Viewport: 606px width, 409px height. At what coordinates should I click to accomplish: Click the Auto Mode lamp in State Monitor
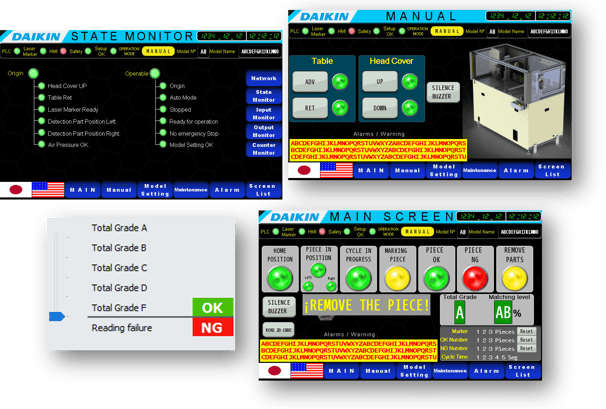pos(163,98)
